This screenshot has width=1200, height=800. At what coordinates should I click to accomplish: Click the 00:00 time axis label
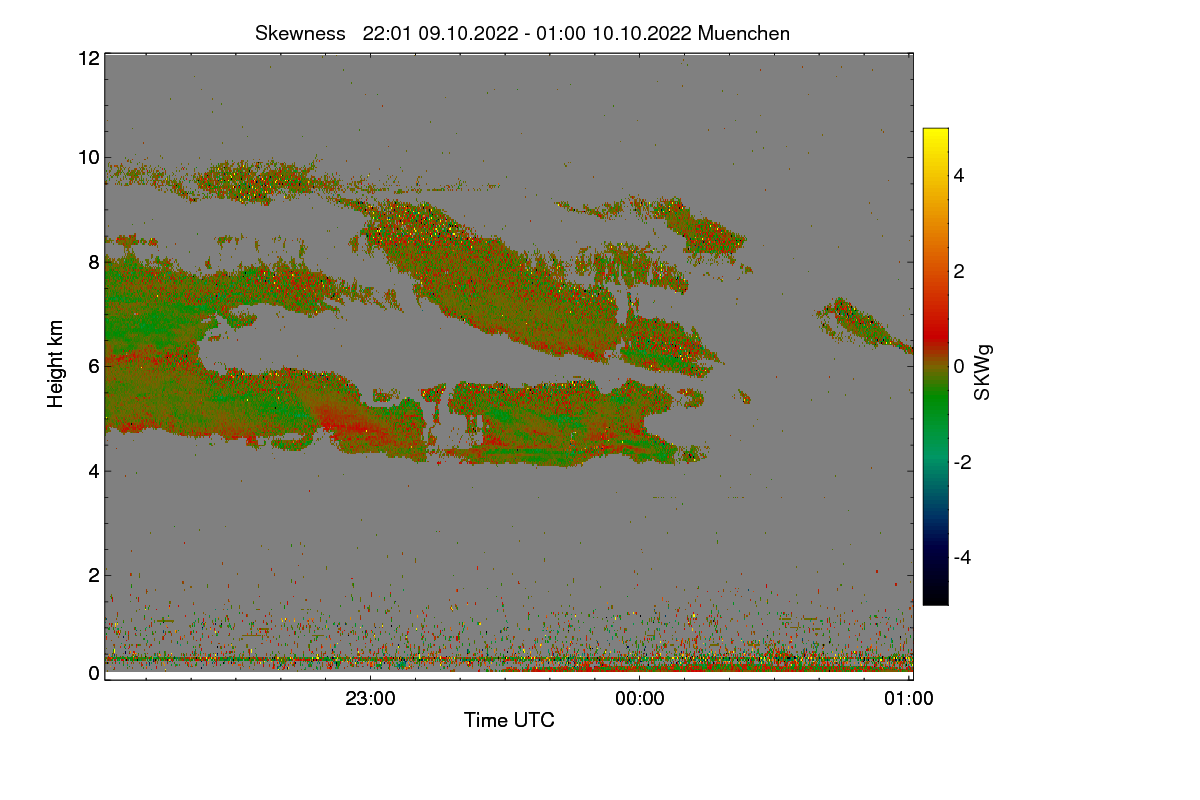point(640,700)
